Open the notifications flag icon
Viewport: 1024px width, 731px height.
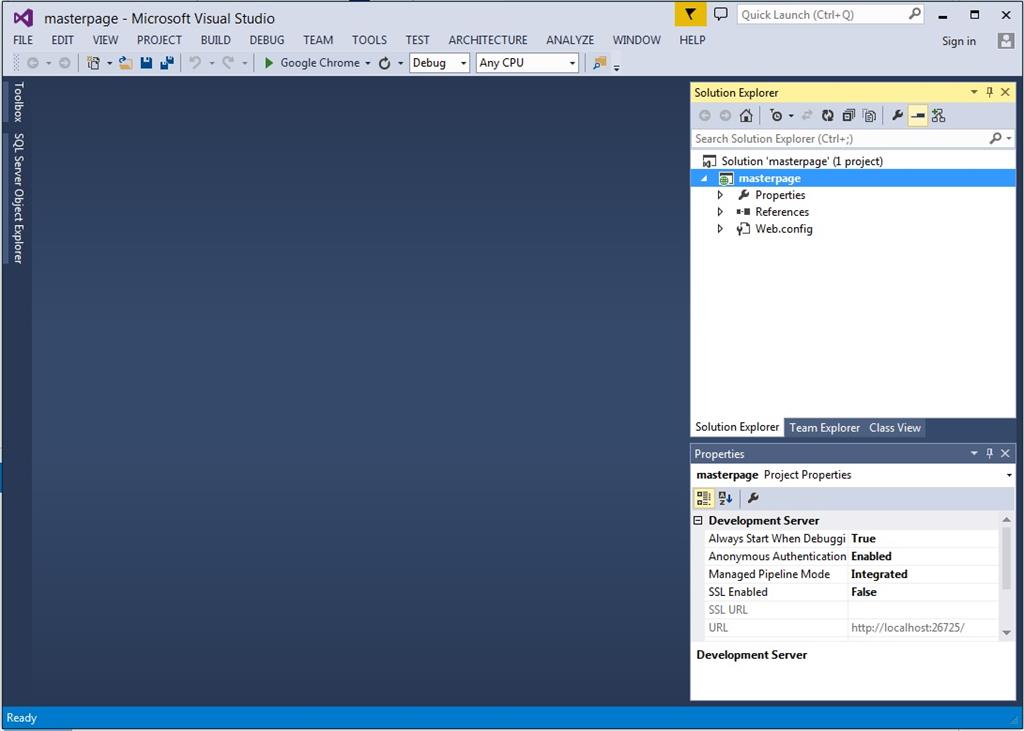(x=690, y=14)
